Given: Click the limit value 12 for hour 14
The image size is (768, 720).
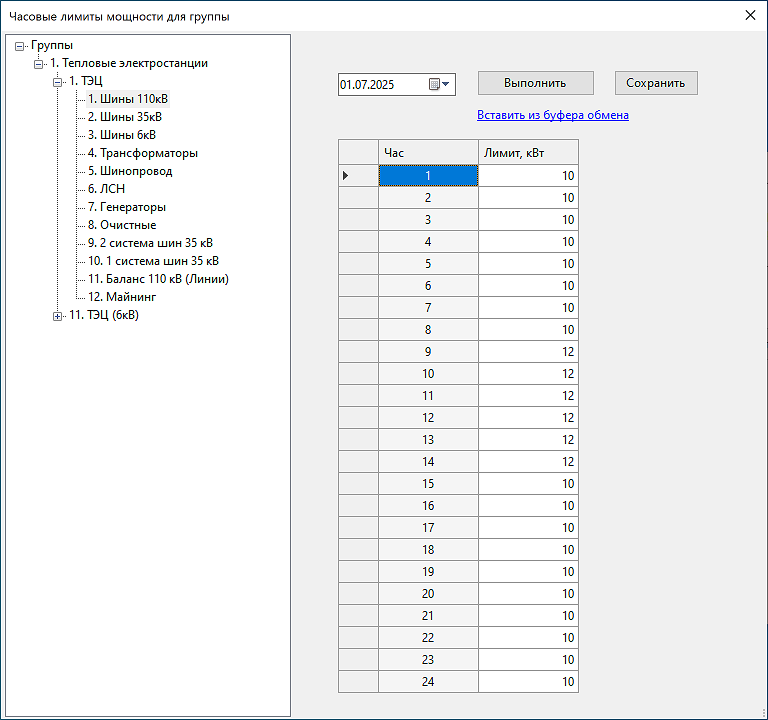Looking at the screenshot, I should 528,461.
